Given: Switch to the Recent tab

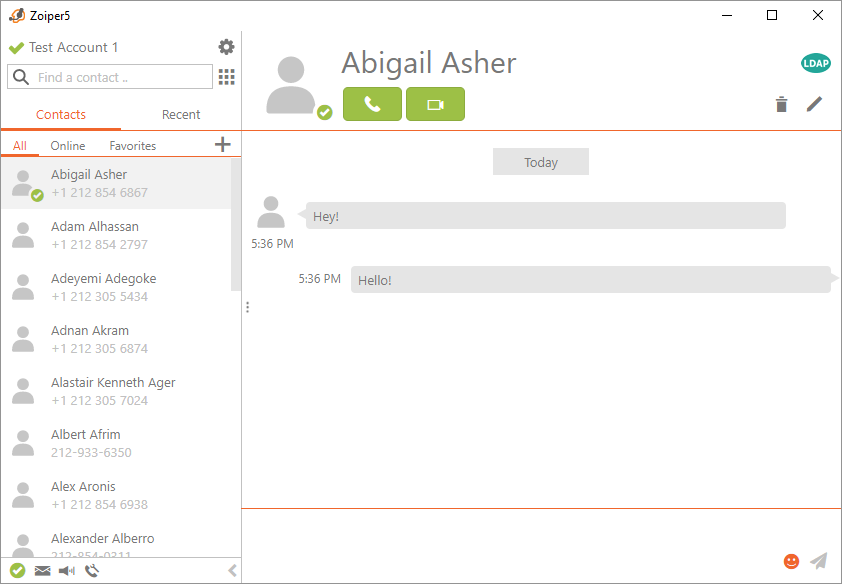Looking at the screenshot, I should click(181, 114).
